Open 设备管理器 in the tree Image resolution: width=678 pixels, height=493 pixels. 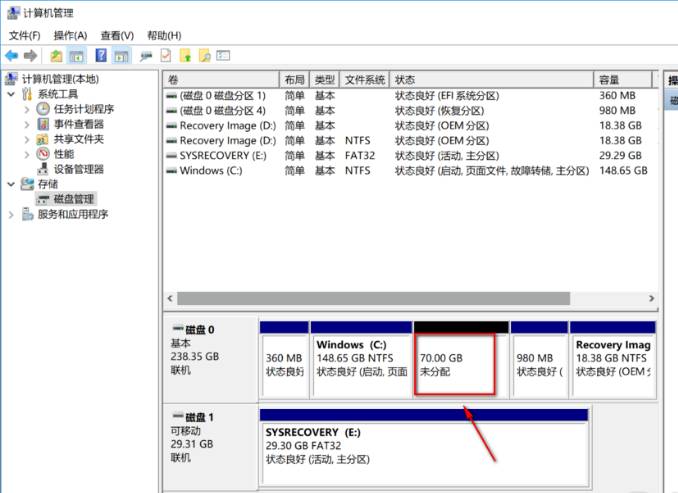click(78, 169)
